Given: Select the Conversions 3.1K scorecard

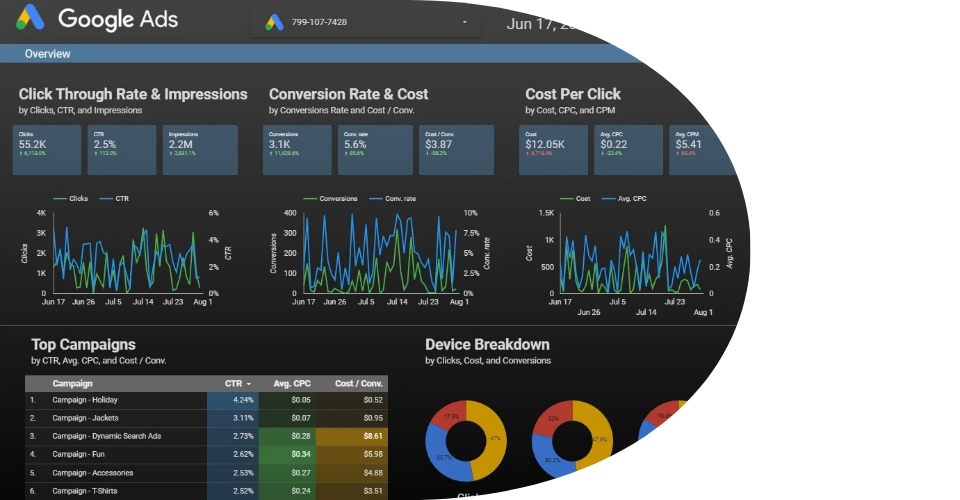Looking at the screenshot, I should click(297, 150).
